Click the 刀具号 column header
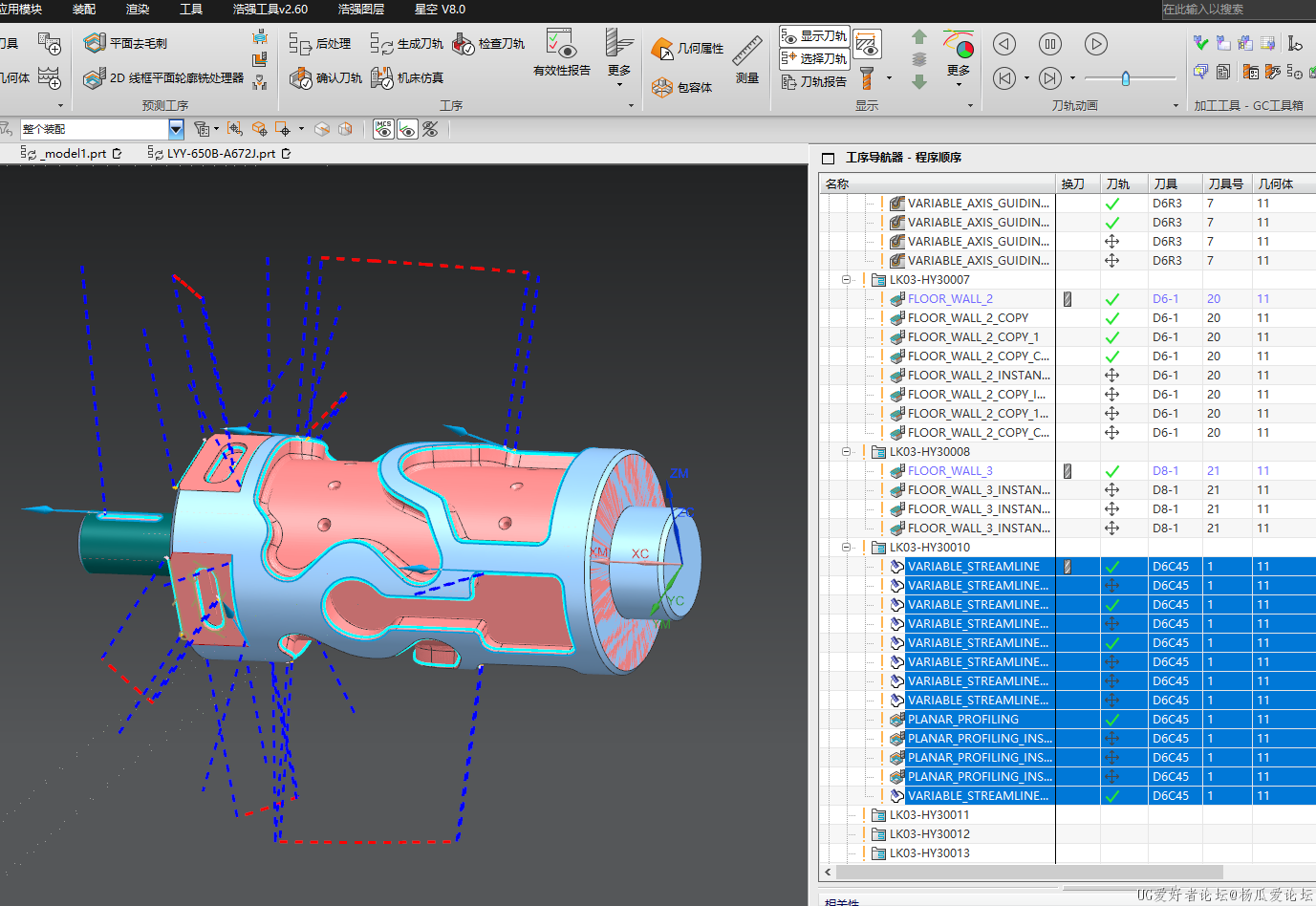This screenshot has height=906, width=1316. click(1227, 183)
